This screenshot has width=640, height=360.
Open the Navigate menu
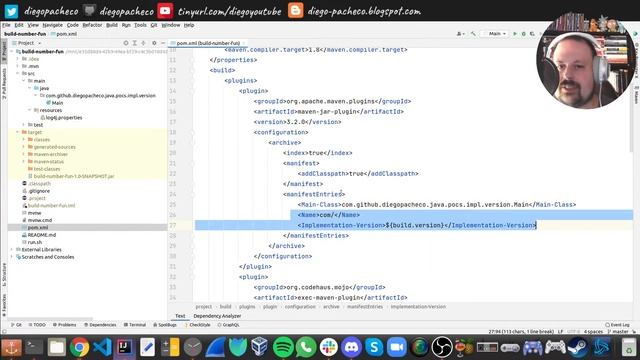click(53, 25)
